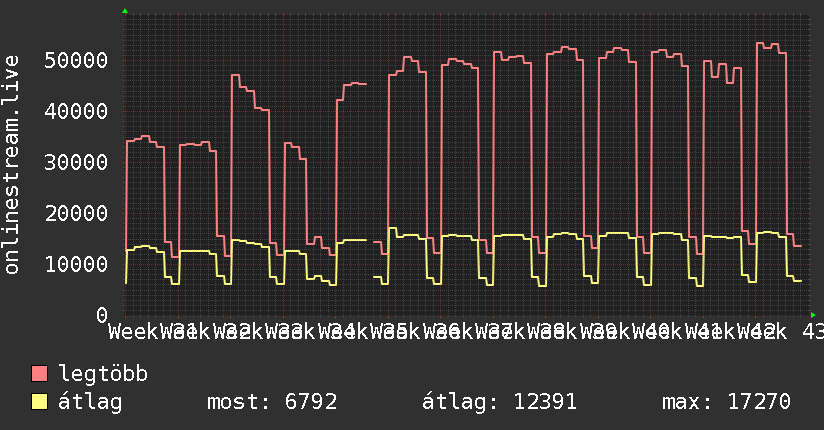Image resolution: width=824 pixels, height=430 pixels.
Task: Click the 43 label ending the x-axis
Action: click(813, 332)
